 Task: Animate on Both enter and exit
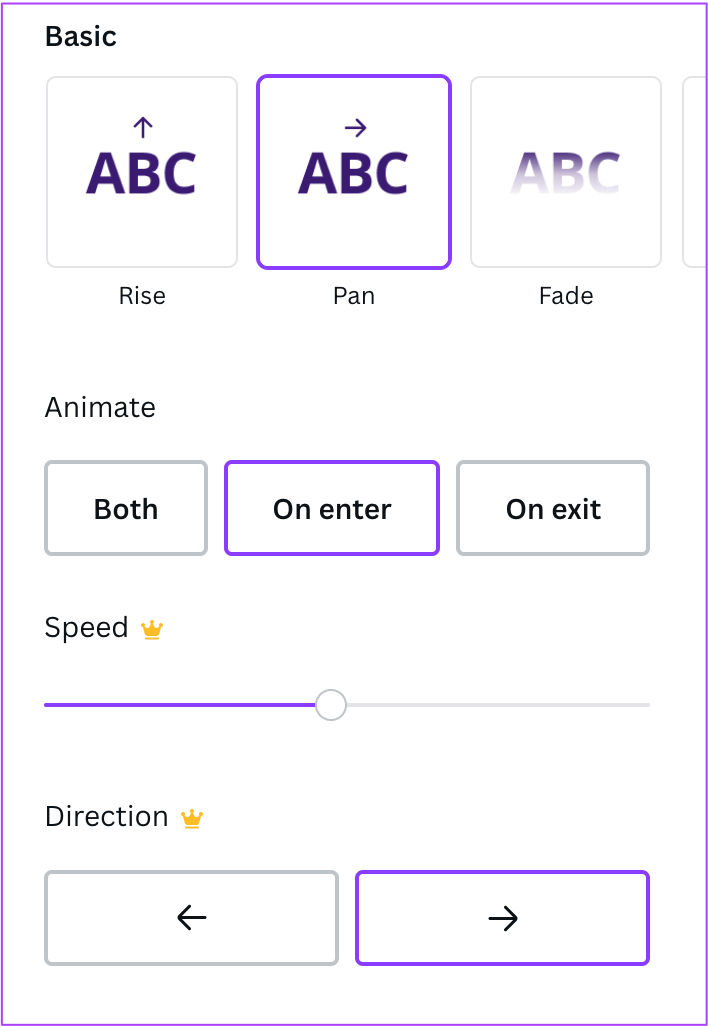pos(126,508)
